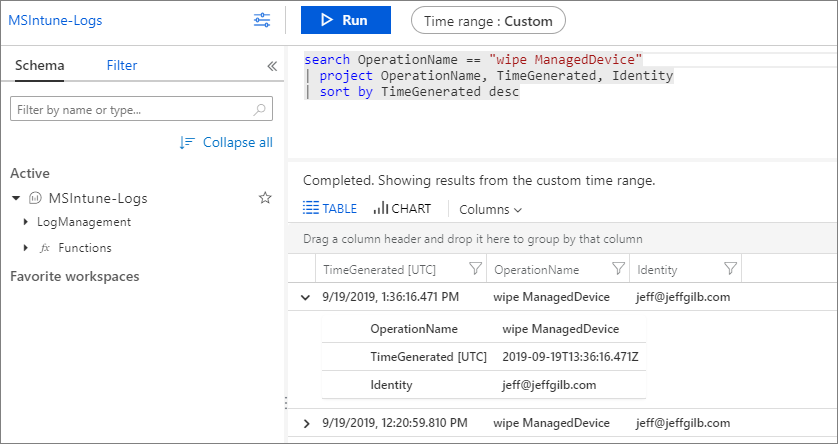The height and width of the screenshot is (444, 838).
Task: Select the 9/19/2019, 1:36:16.471 PM cell
Action: click(x=391, y=297)
